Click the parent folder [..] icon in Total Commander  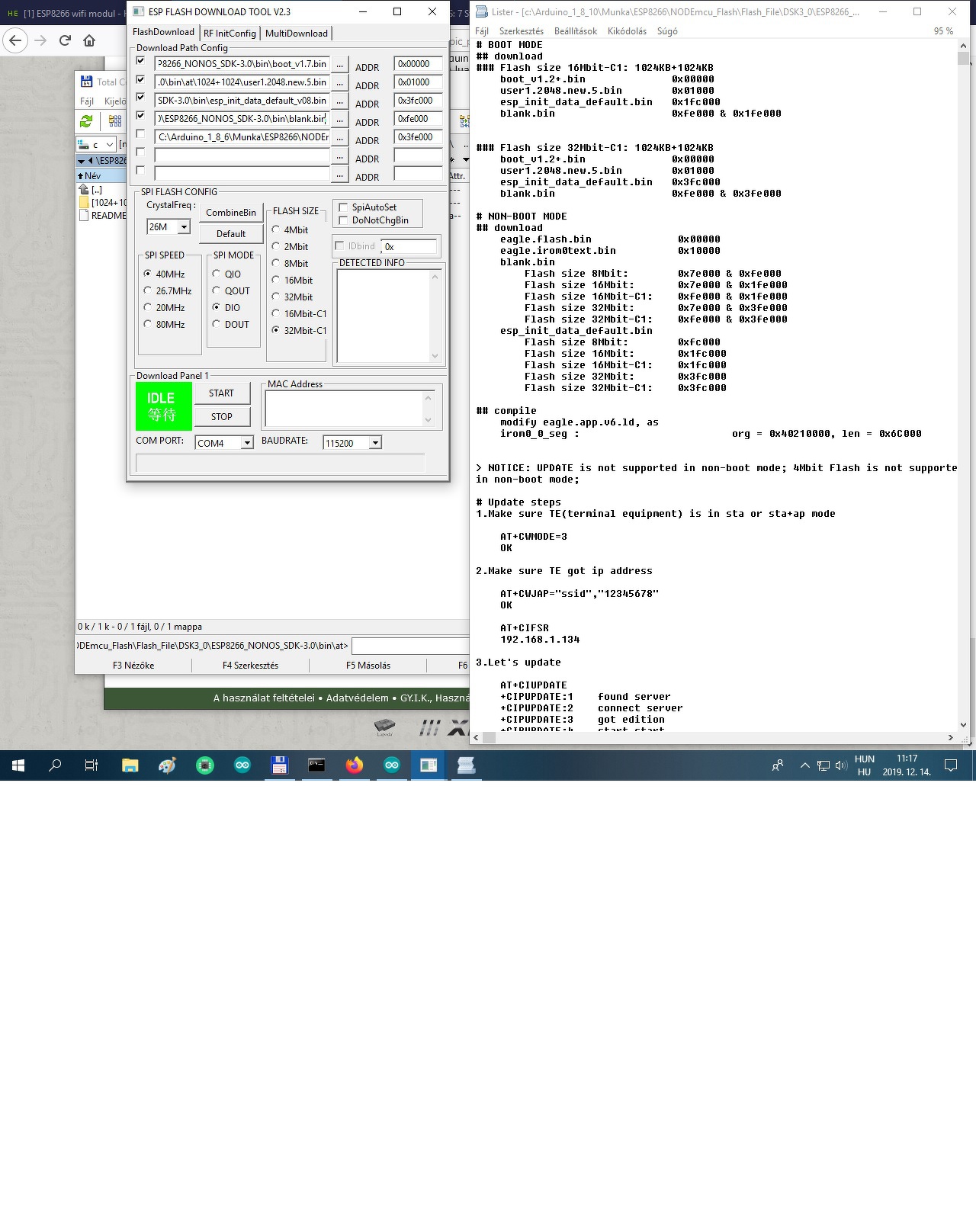pyautogui.click(x=84, y=189)
